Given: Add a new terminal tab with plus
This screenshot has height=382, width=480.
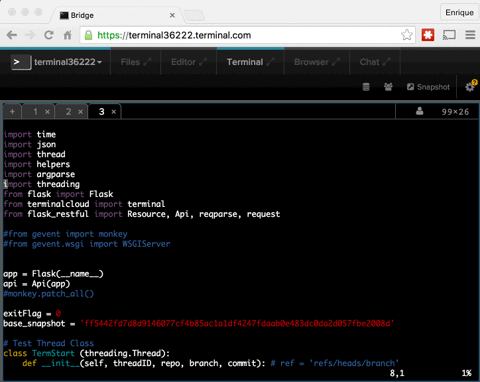Looking at the screenshot, I should point(12,112).
